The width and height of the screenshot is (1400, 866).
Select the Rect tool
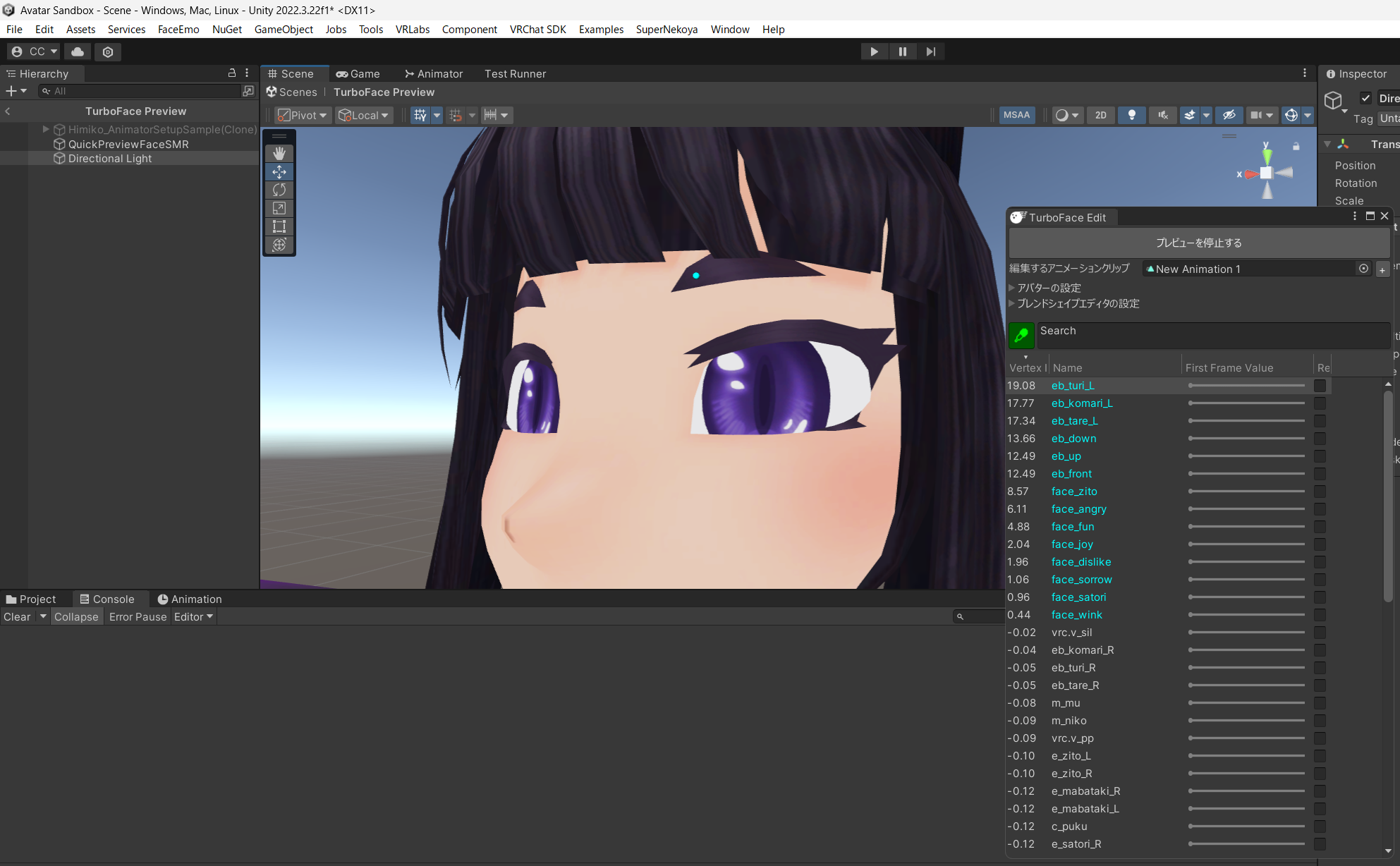click(x=279, y=226)
